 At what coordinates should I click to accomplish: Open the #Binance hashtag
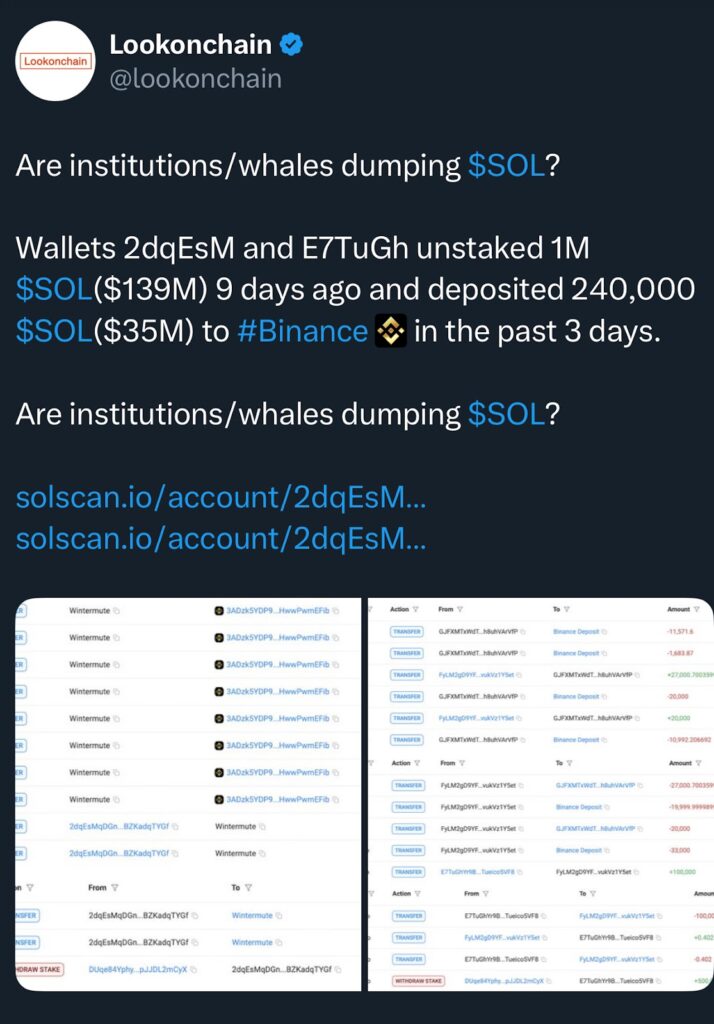pyautogui.click(x=302, y=331)
